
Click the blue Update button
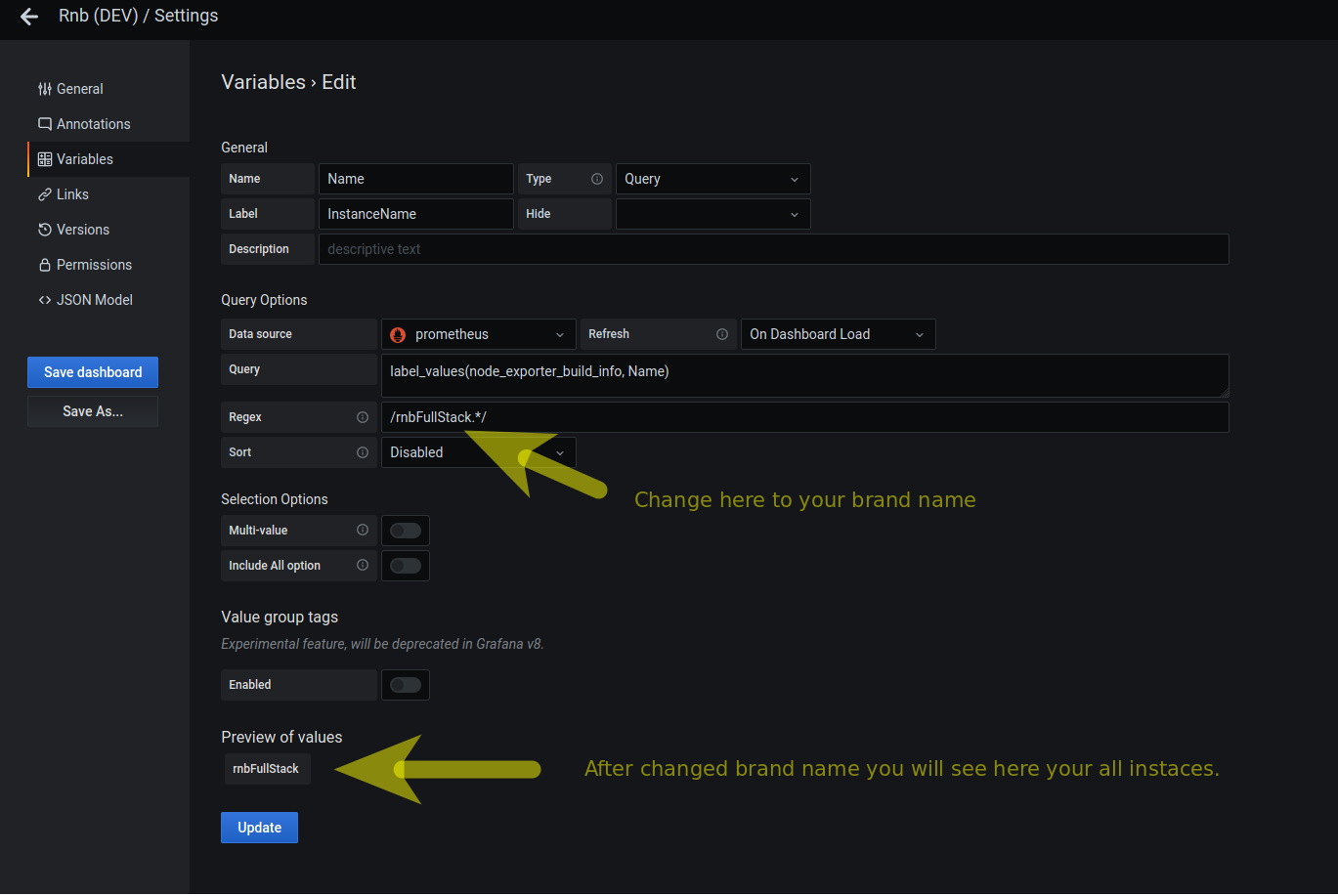click(259, 828)
